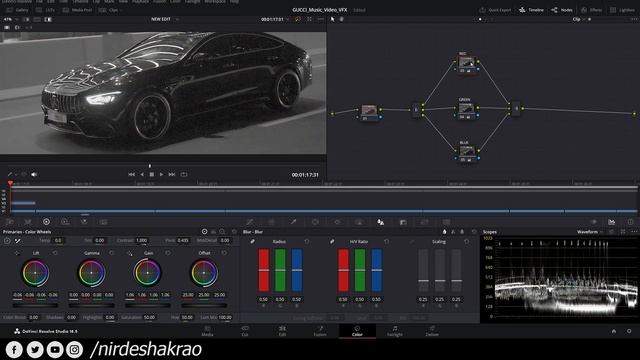Select the BLUE channel node
Image resolution: width=640 pixels, height=360 pixels.
(467, 153)
